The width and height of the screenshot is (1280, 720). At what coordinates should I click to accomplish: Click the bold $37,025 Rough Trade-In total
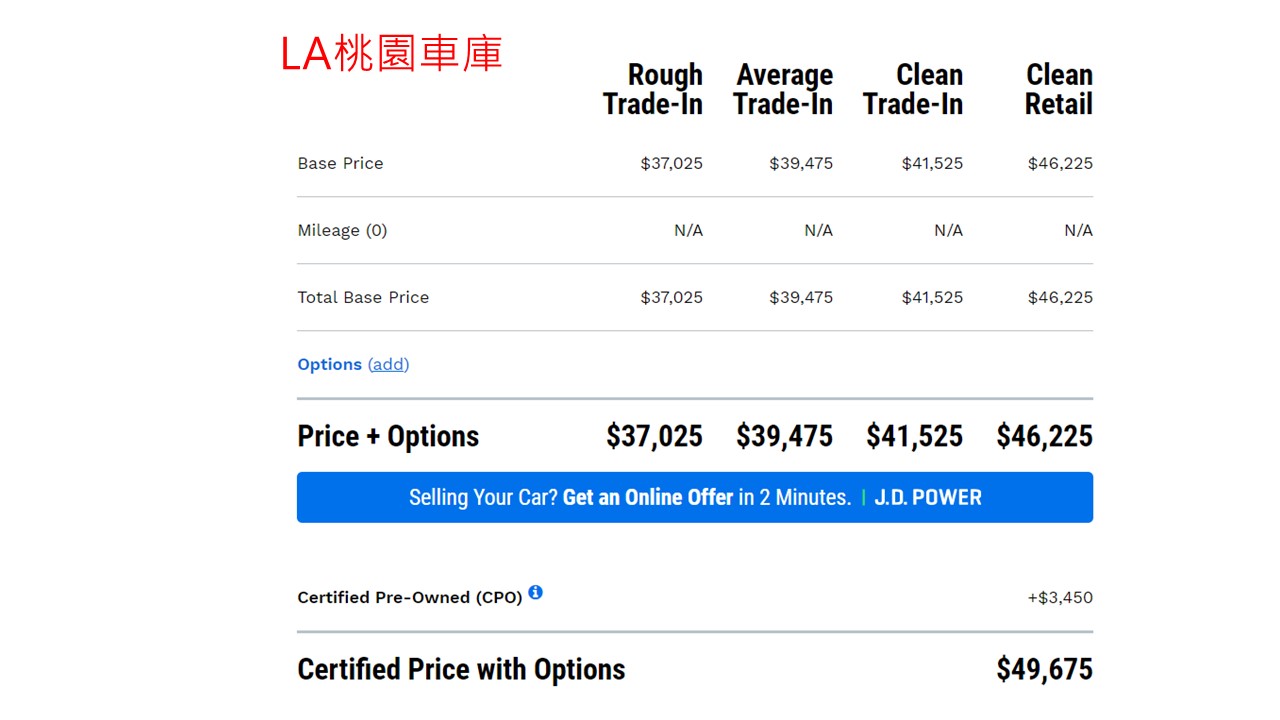tap(655, 436)
